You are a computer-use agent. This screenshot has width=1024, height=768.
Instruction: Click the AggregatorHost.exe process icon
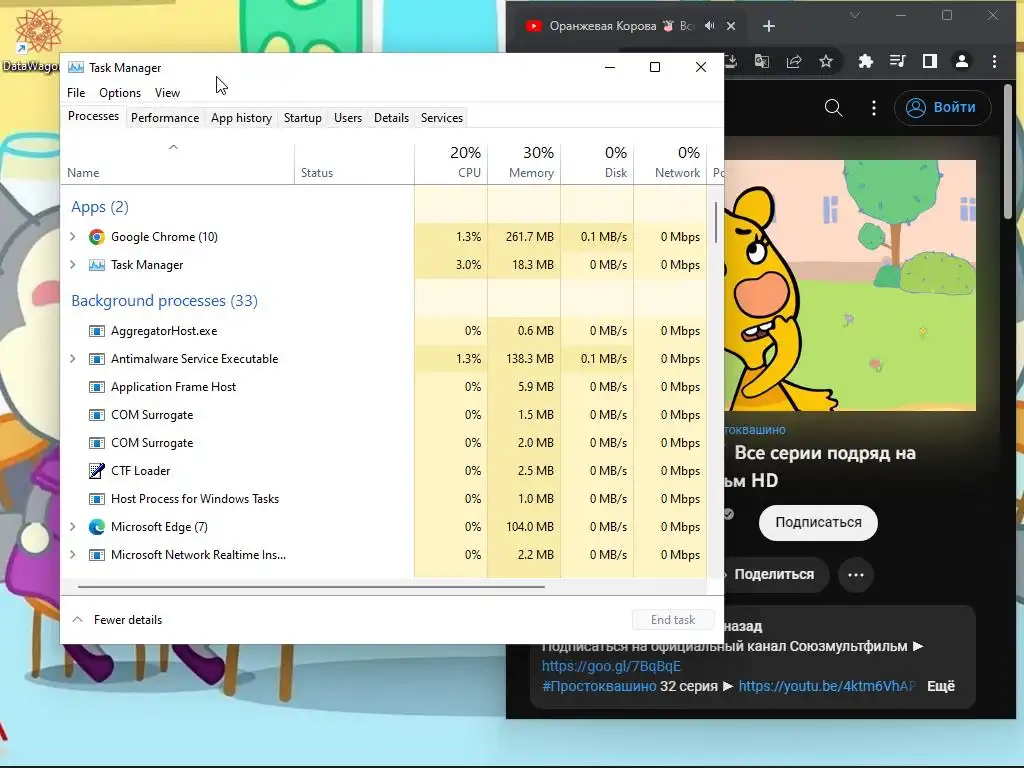[97, 331]
